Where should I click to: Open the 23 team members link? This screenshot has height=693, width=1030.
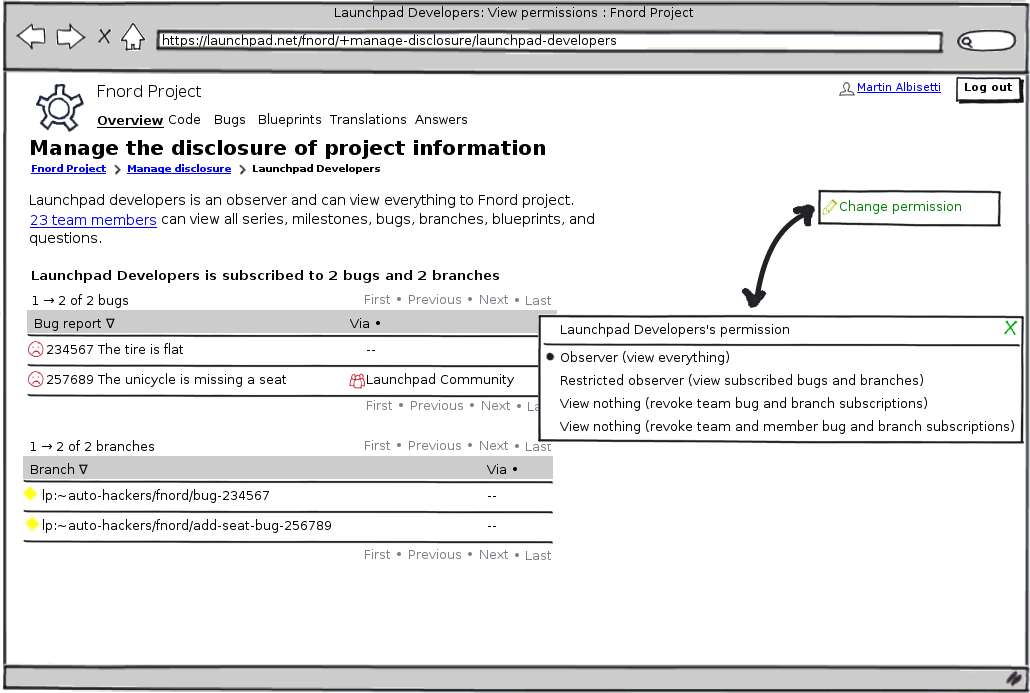click(93, 220)
